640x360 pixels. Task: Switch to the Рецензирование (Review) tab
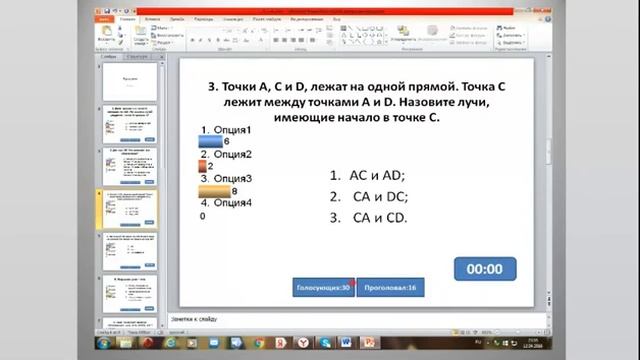[307, 19]
